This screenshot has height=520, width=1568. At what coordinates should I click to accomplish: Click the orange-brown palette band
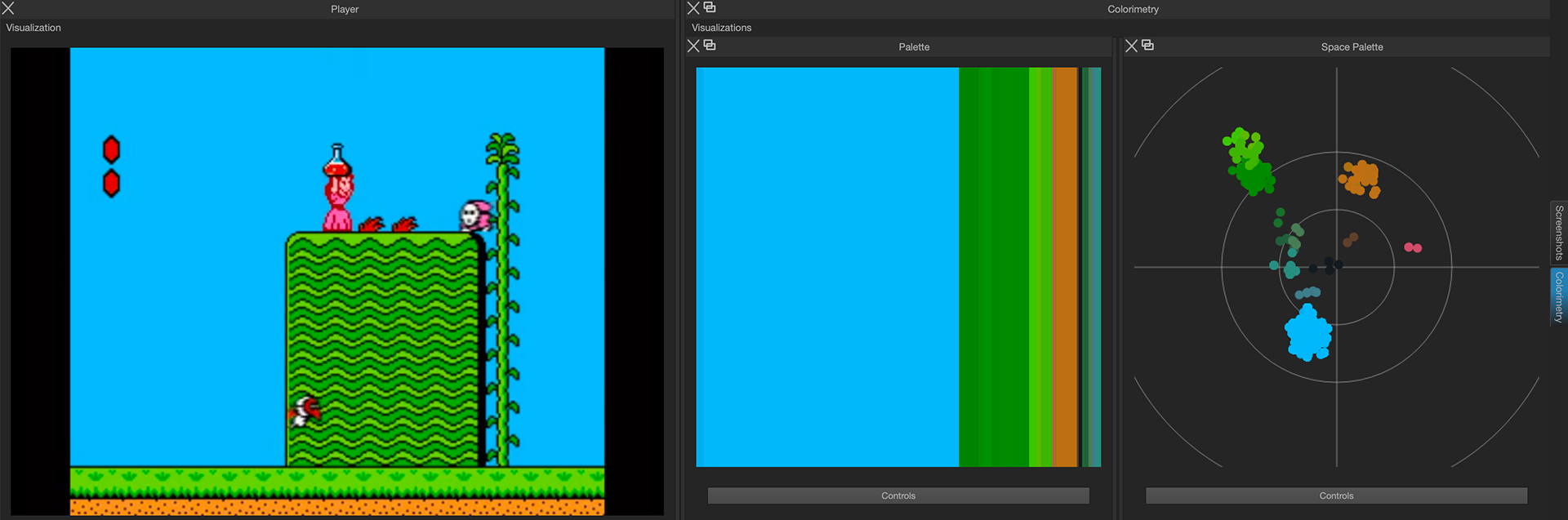tap(1065, 267)
